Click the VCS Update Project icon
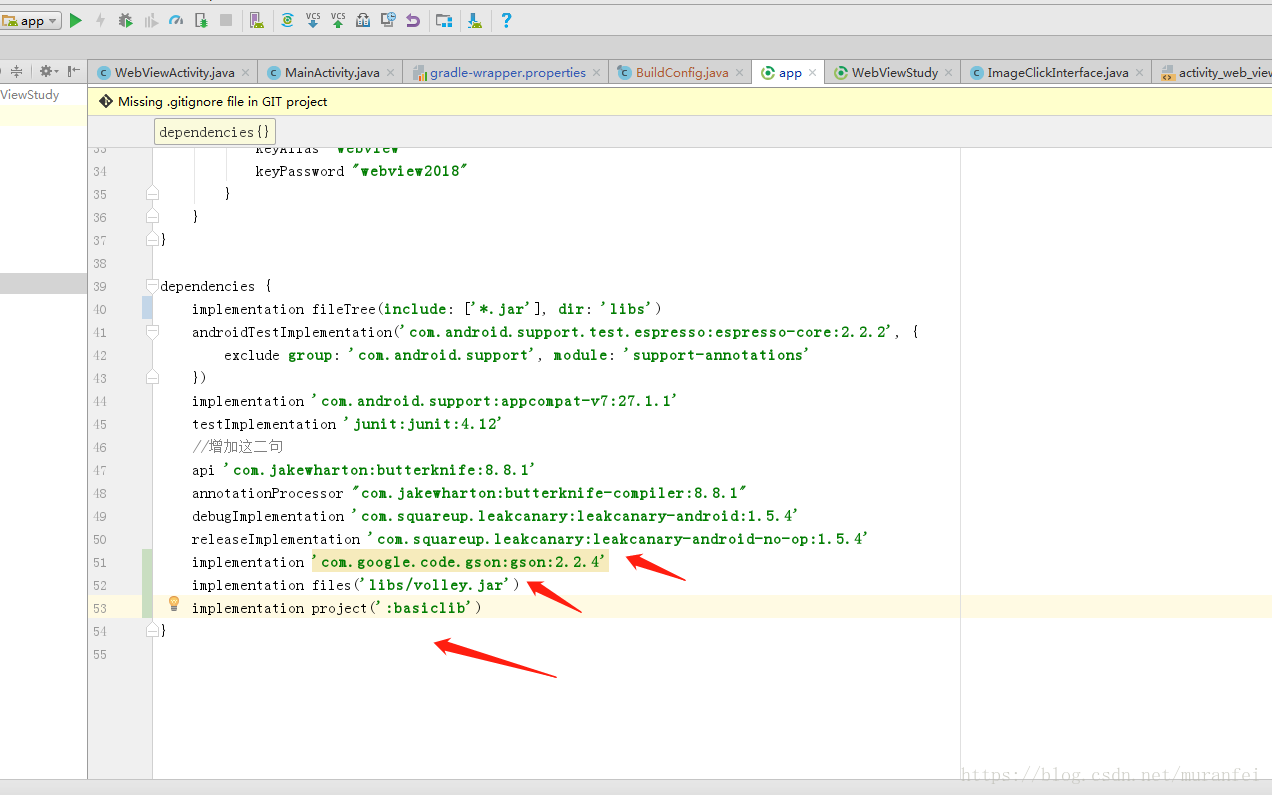This screenshot has width=1272, height=795. pyautogui.click(x=312, y=20)
